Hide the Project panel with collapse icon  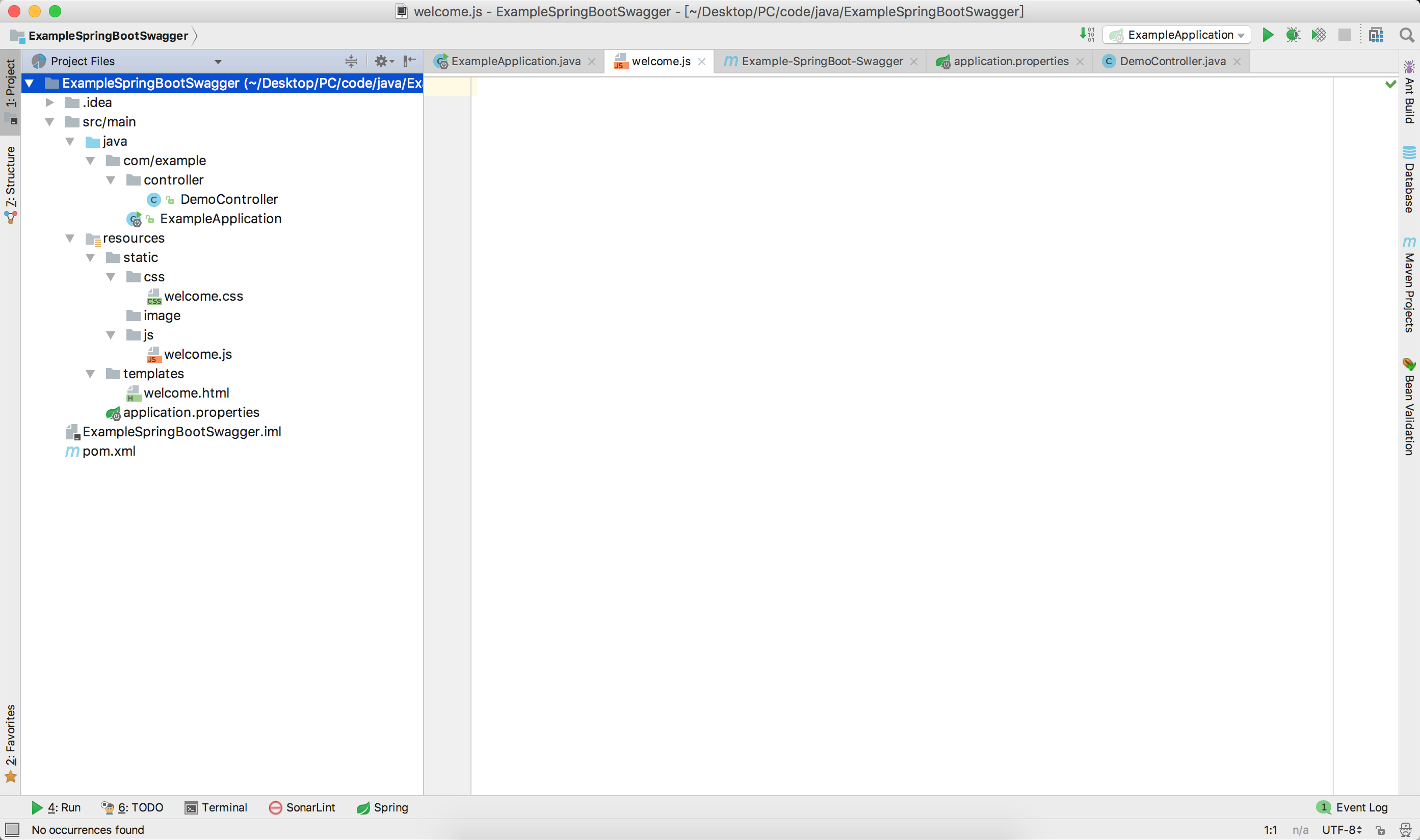[x=409, y=61]
